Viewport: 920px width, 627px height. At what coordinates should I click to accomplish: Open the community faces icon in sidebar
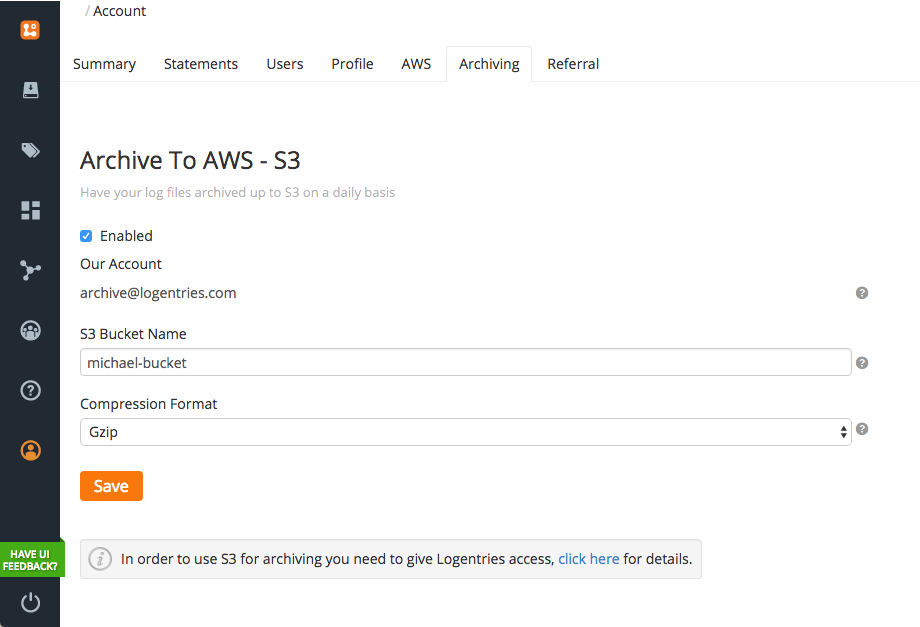click(31, 331)
